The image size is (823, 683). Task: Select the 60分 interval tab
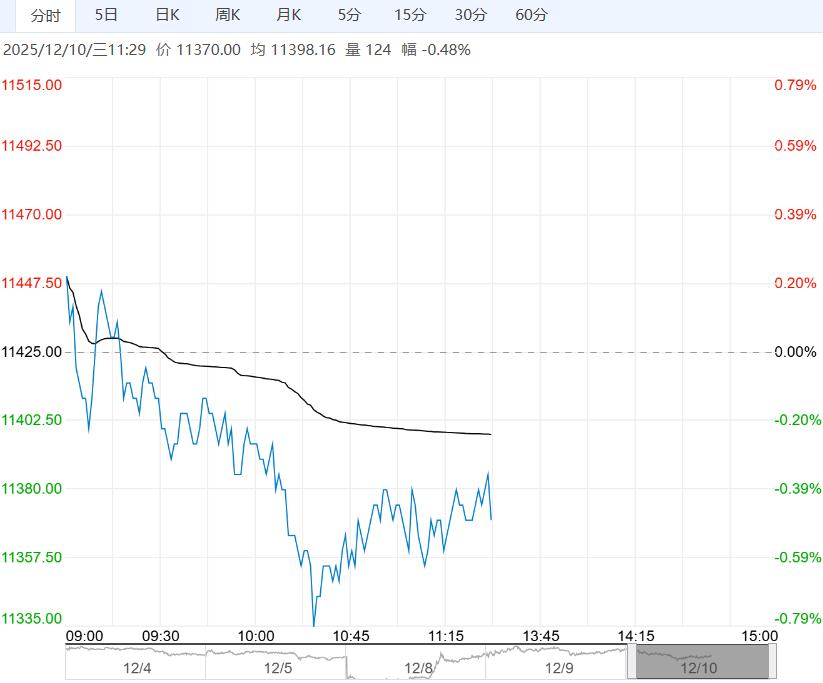click(x=532, y=15)
